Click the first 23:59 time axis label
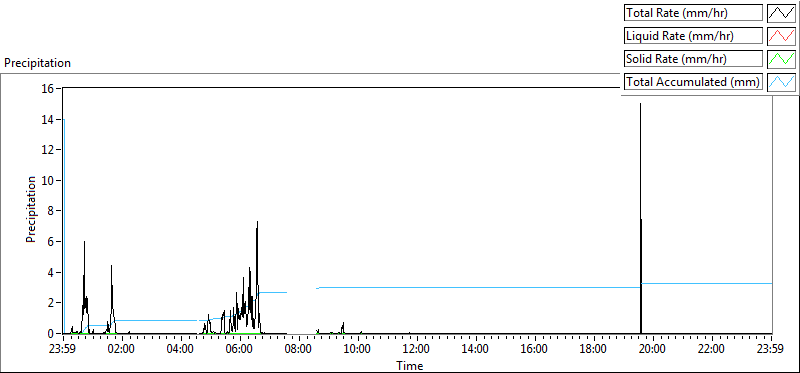This screenshot has width=800, height=373. click(x=63, y=350)
